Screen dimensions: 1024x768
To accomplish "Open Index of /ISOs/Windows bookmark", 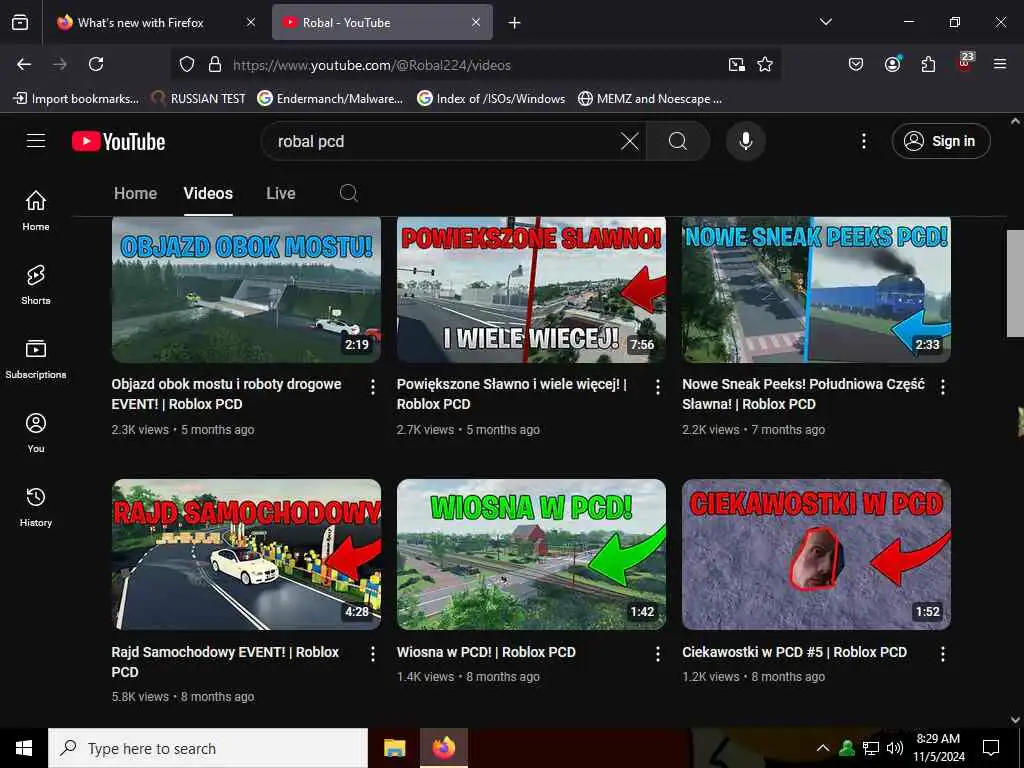I will (491, 99).
